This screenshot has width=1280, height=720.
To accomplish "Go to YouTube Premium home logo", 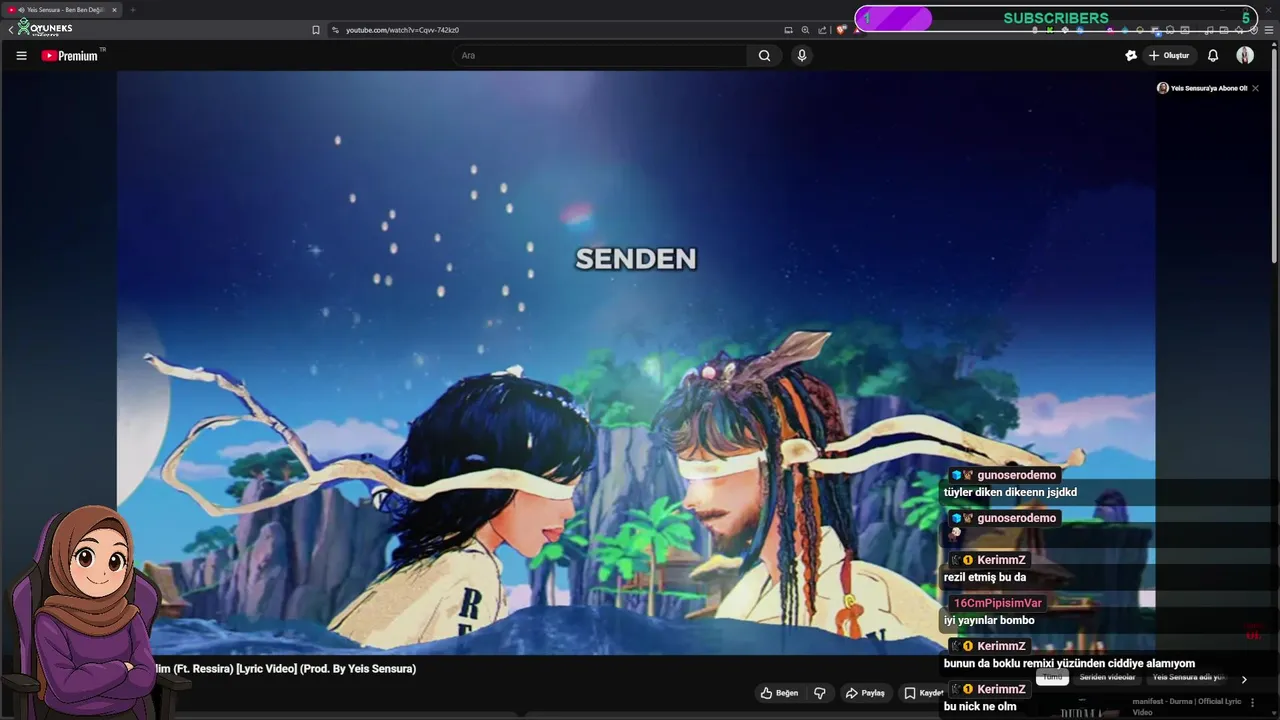I will [72, 56].
